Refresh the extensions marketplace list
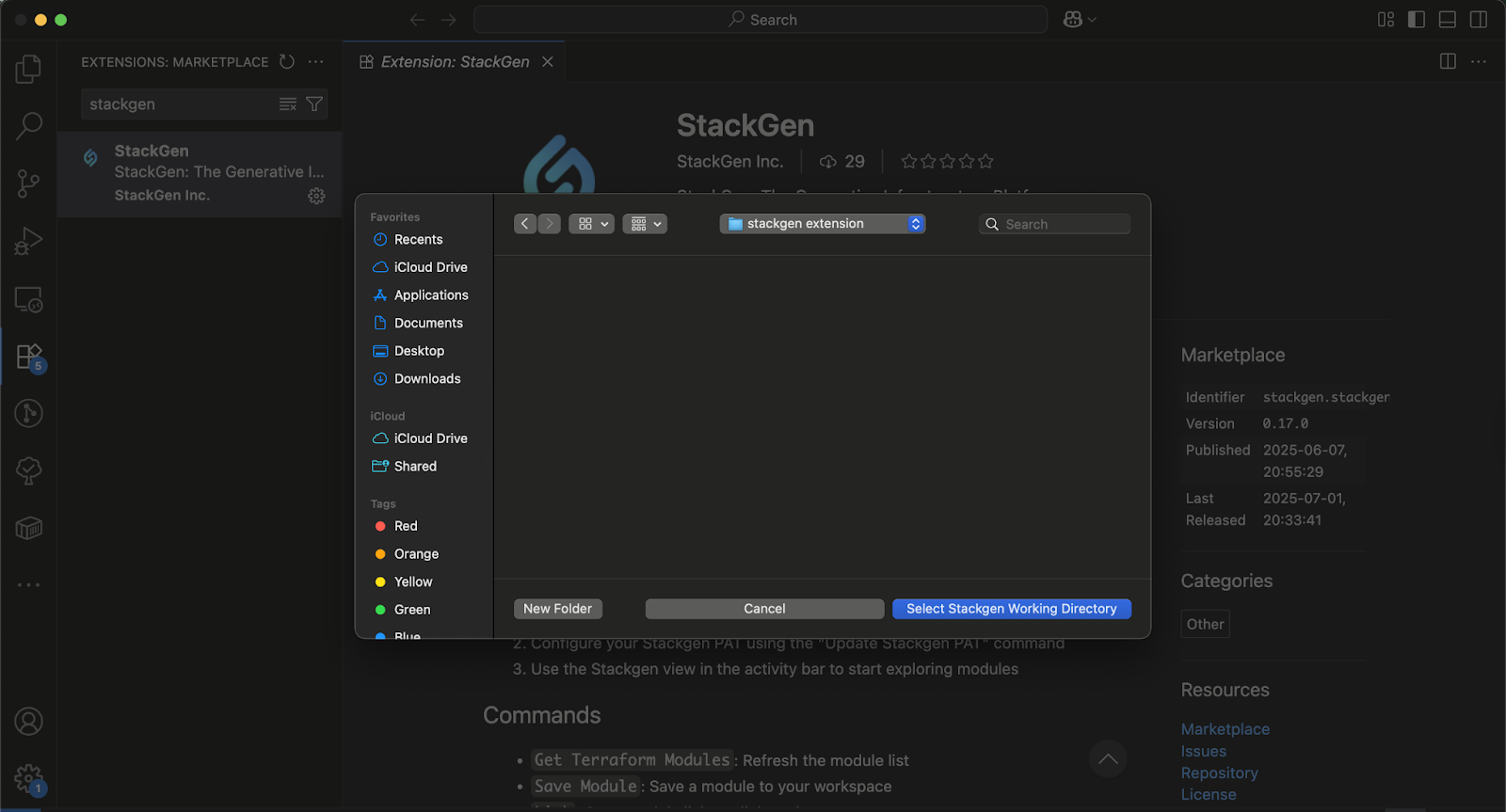This screenshot has height=812, width=1506. click(287, 62)
